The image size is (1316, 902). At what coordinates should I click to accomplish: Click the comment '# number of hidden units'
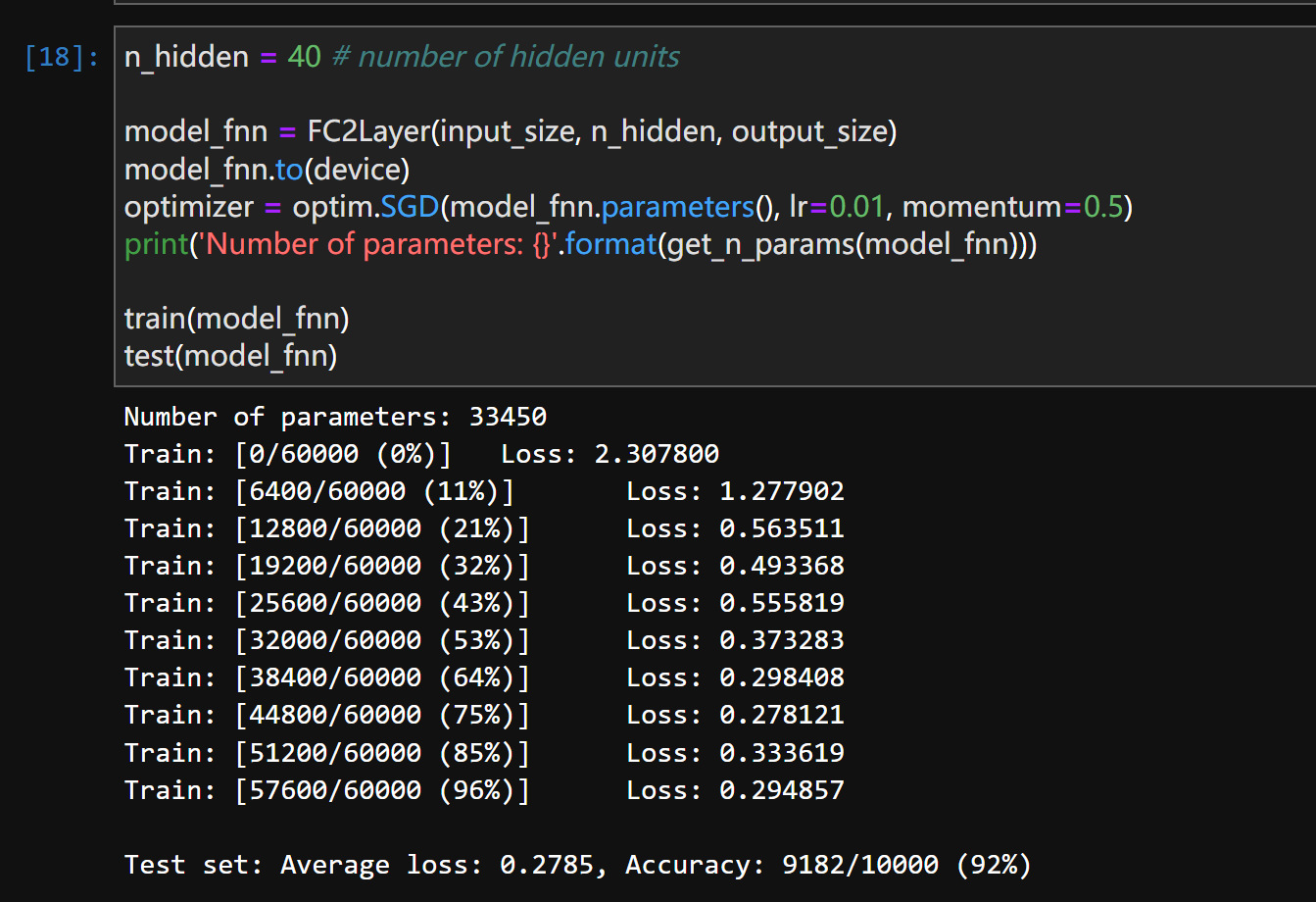[x=506, y=57]
